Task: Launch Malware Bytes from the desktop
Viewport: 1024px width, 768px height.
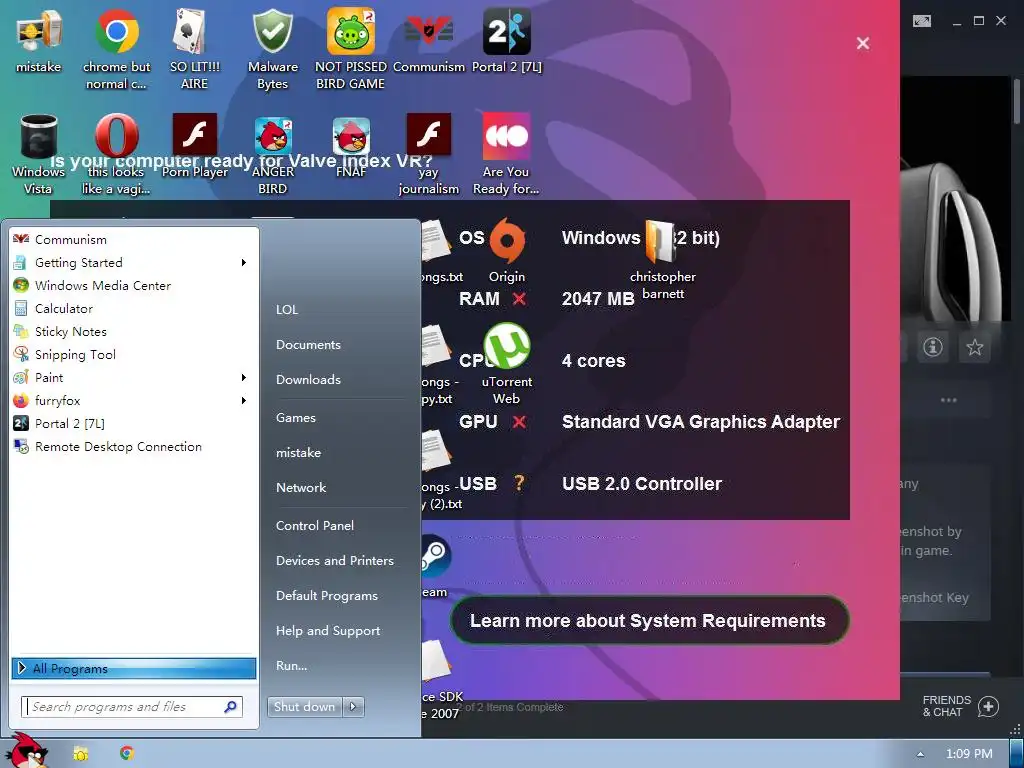Action: point(273,49)
